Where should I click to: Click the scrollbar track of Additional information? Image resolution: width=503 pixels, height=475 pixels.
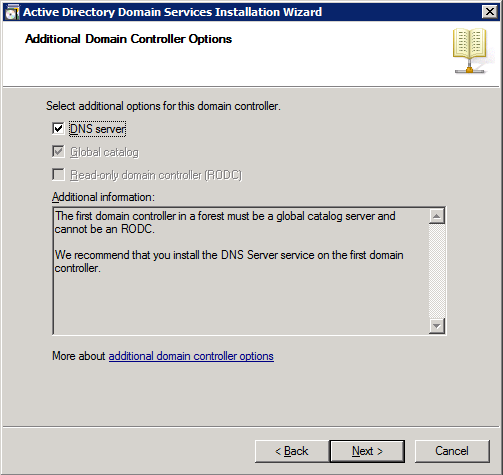(x=437, y=271)
